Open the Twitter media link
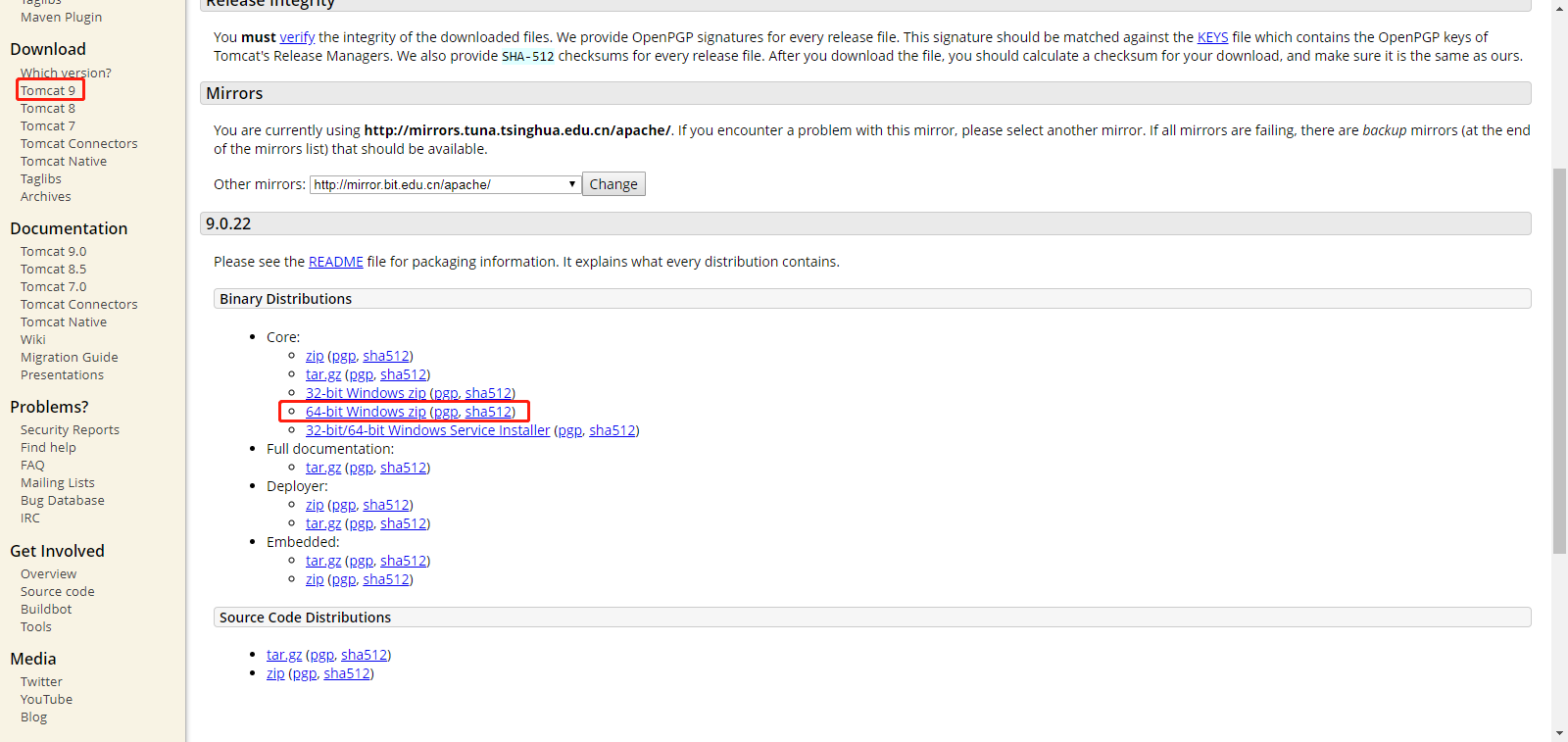The height and width of the screenshot is (742, 1568). pos(41,681)
